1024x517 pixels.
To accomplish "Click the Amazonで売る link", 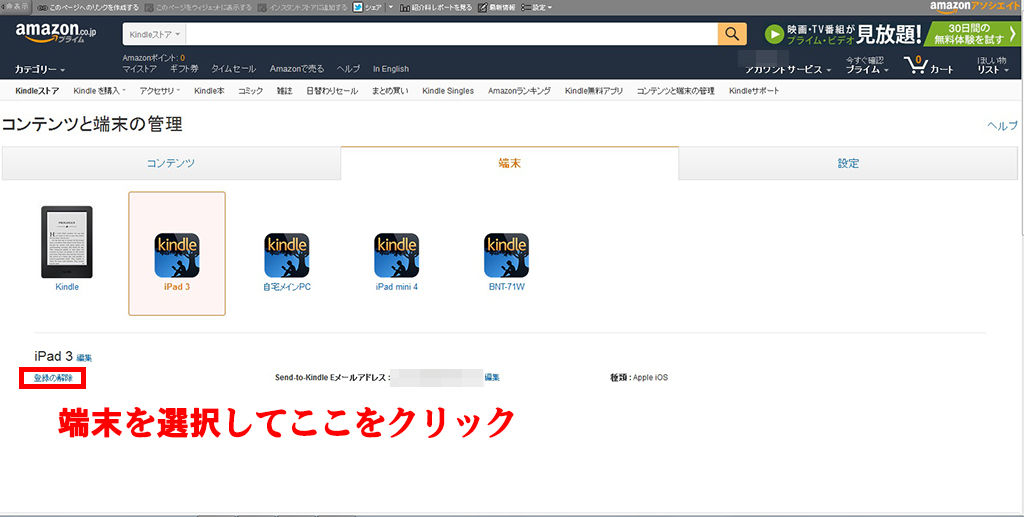I will pyautogui.click(x=296, y=69).
